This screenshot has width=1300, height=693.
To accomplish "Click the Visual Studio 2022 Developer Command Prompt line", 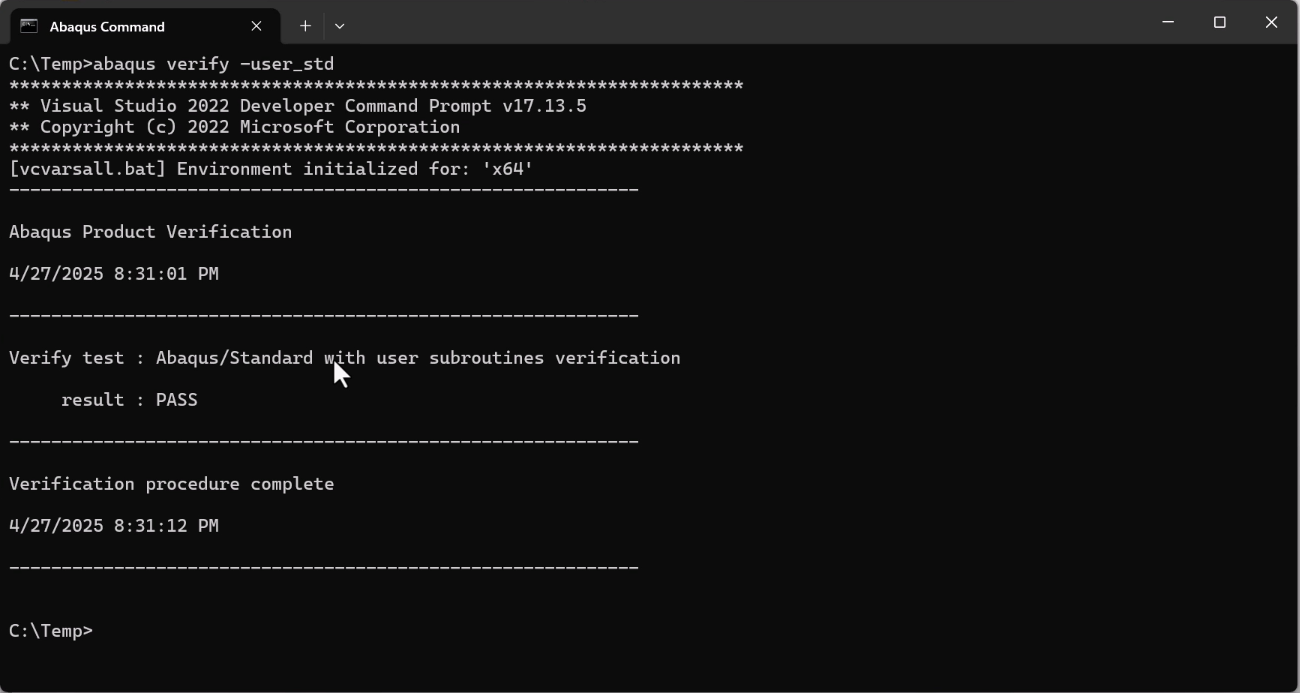I will 297,106.
